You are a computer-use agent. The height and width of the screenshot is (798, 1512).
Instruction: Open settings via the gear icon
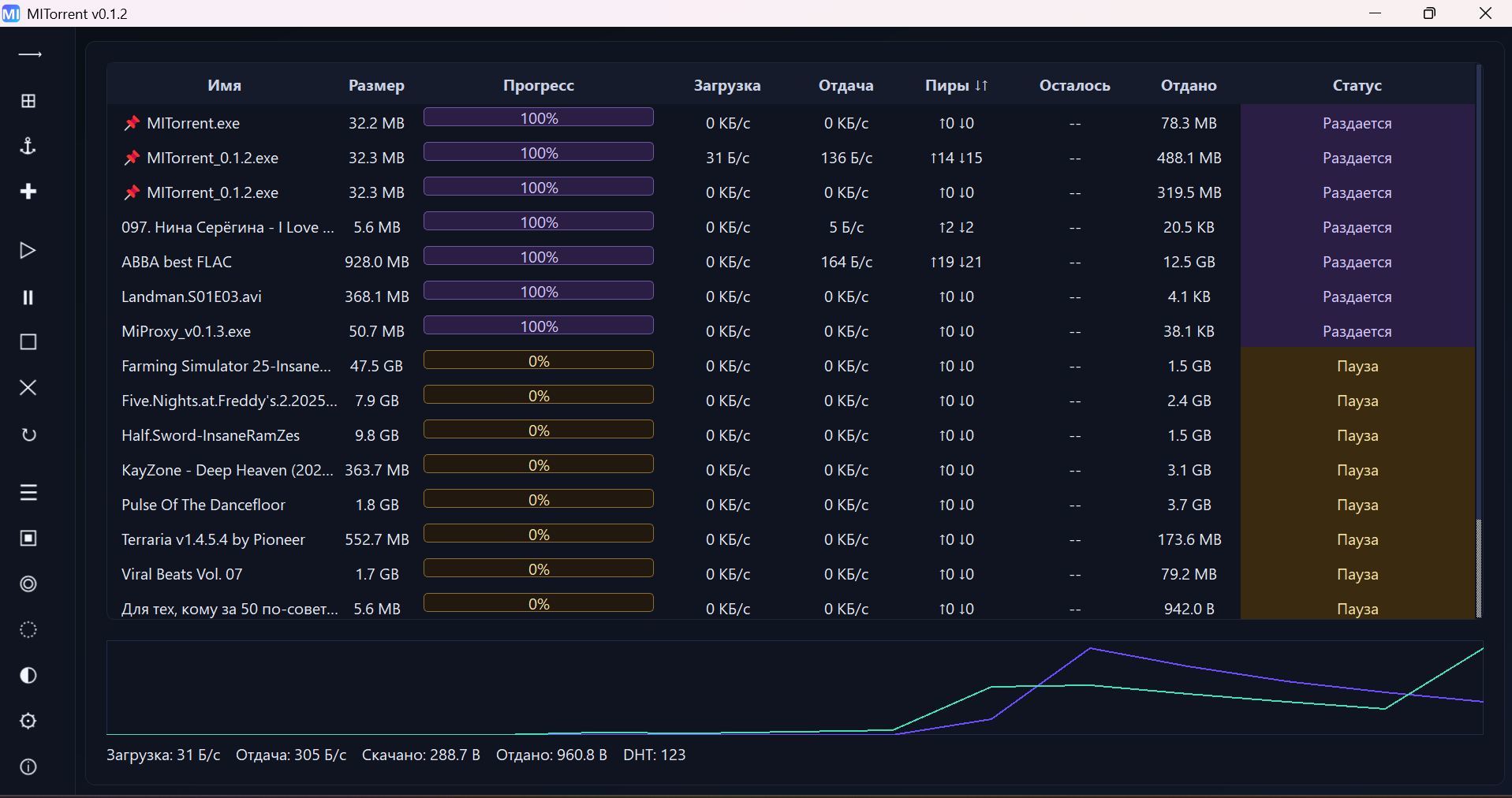28,722
